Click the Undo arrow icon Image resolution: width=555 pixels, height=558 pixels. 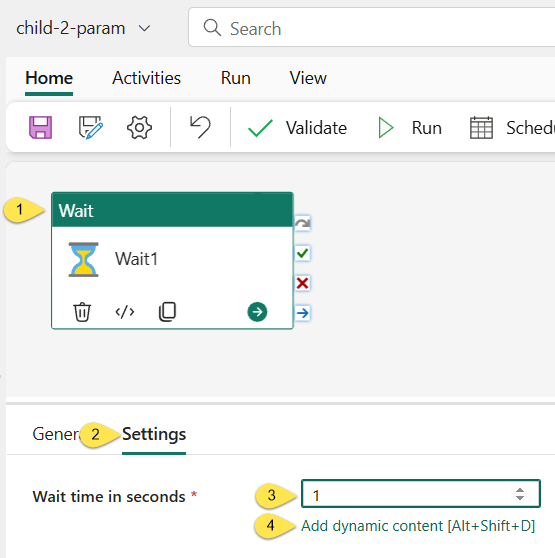pyautogui.click(x=200, y=127)
